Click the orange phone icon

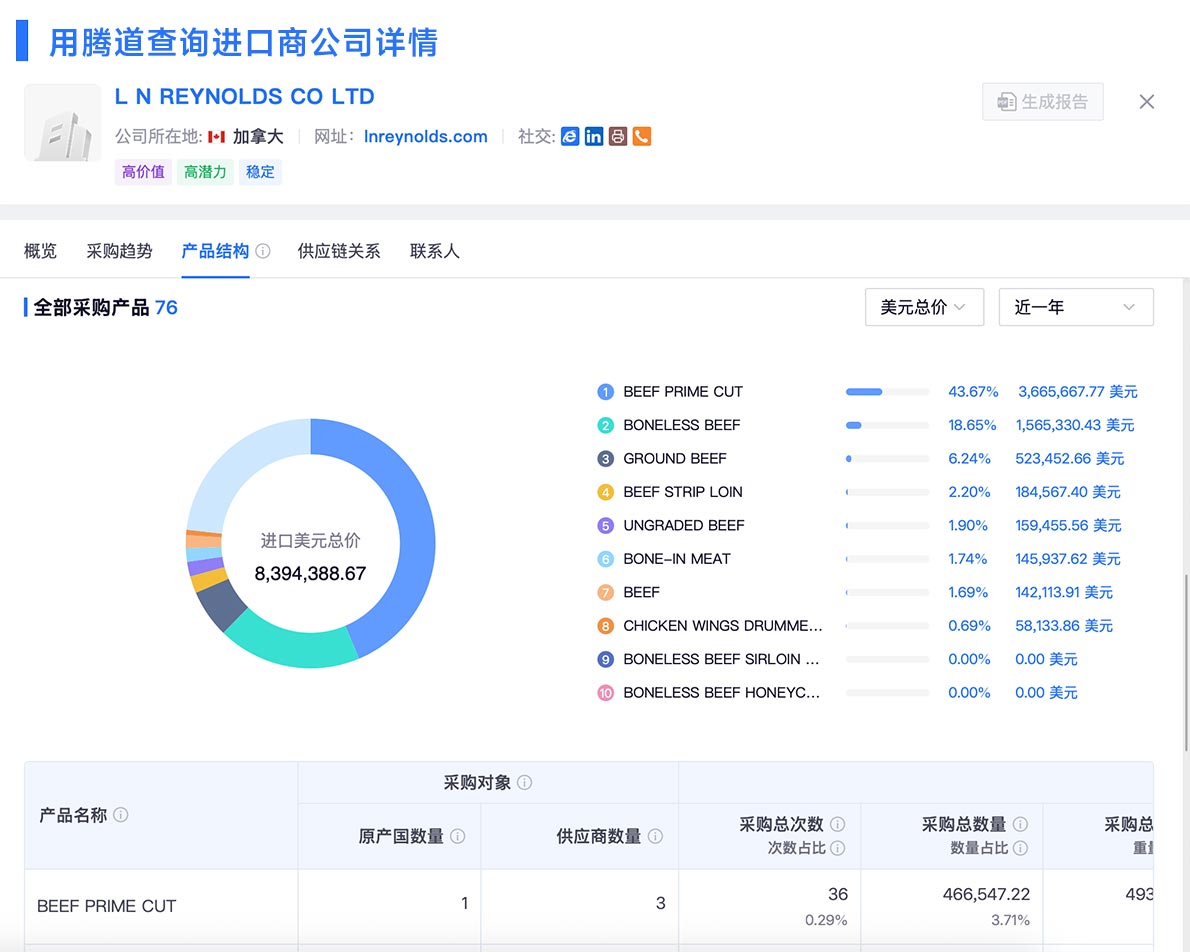coord(641,137)
